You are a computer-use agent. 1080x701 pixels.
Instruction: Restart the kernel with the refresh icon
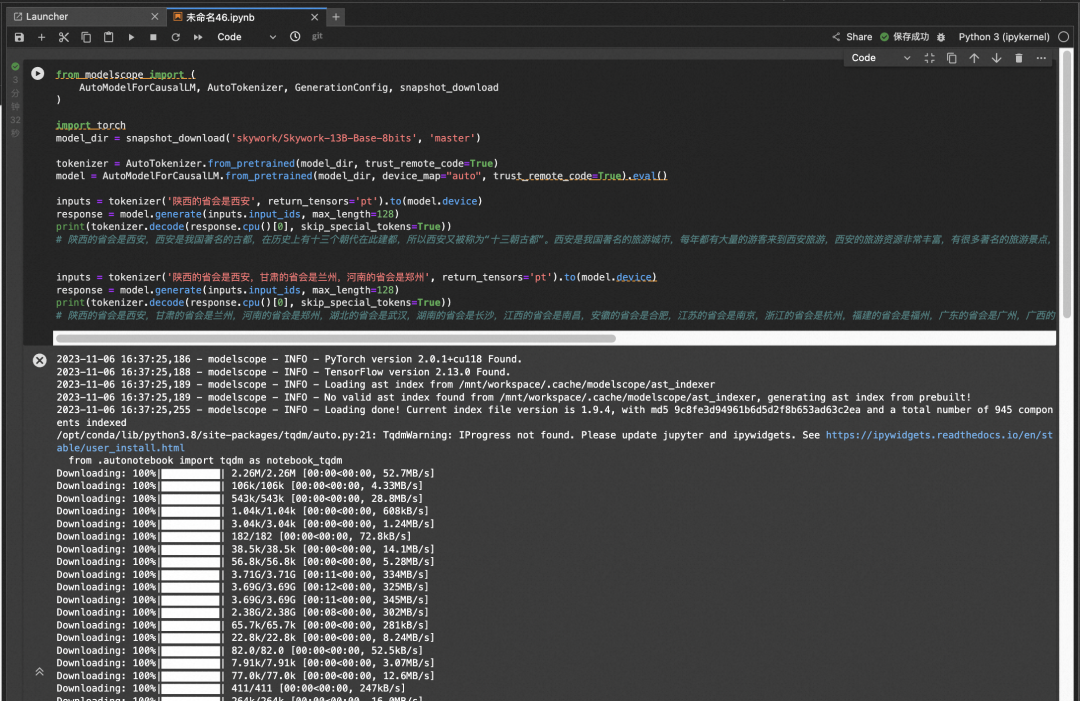pos(175,37)
